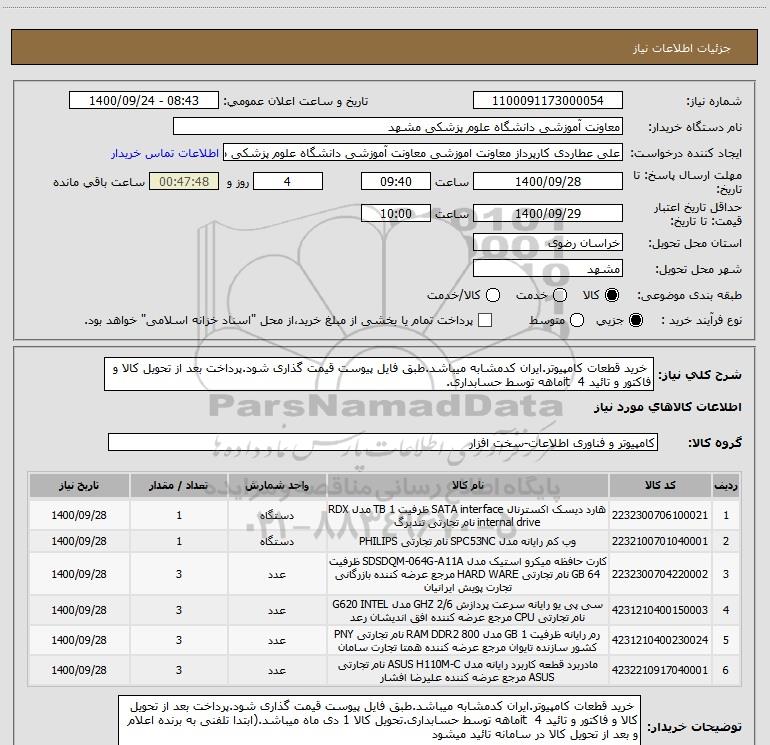Click the SDSDQM-064G-A11A memory card item name
The width and height of the screenshot is (770, 745).
click(468, 574)
